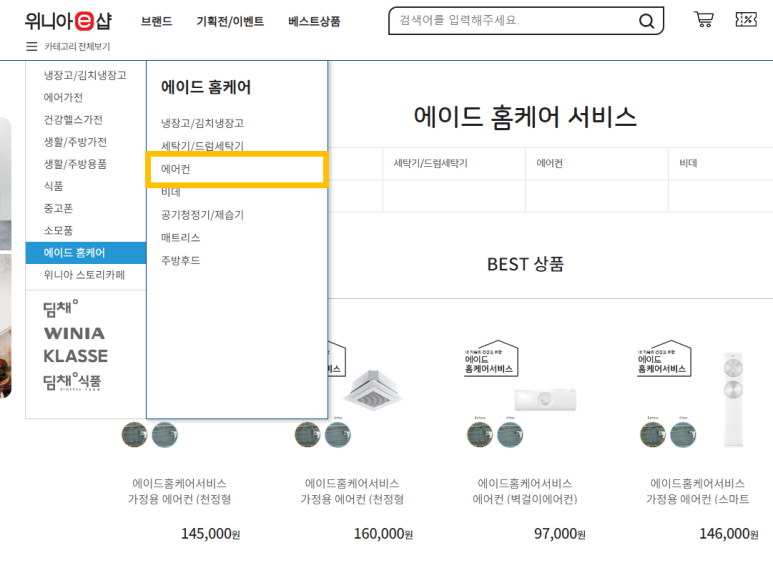773x563 pixels.
Task: Open 145,000원 product title link
Action: tap(179, 491)
